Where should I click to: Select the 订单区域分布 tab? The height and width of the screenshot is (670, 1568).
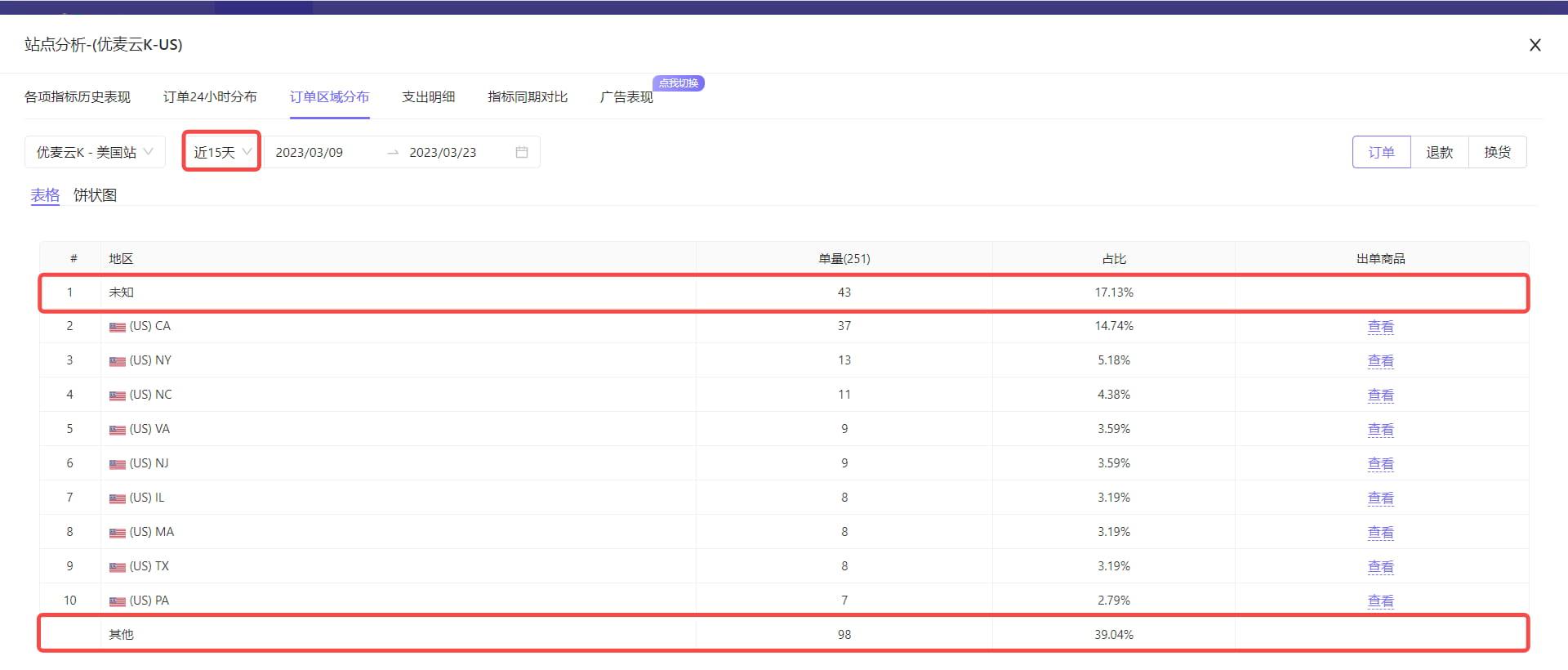pyautogui.click(x=329, y=96)
